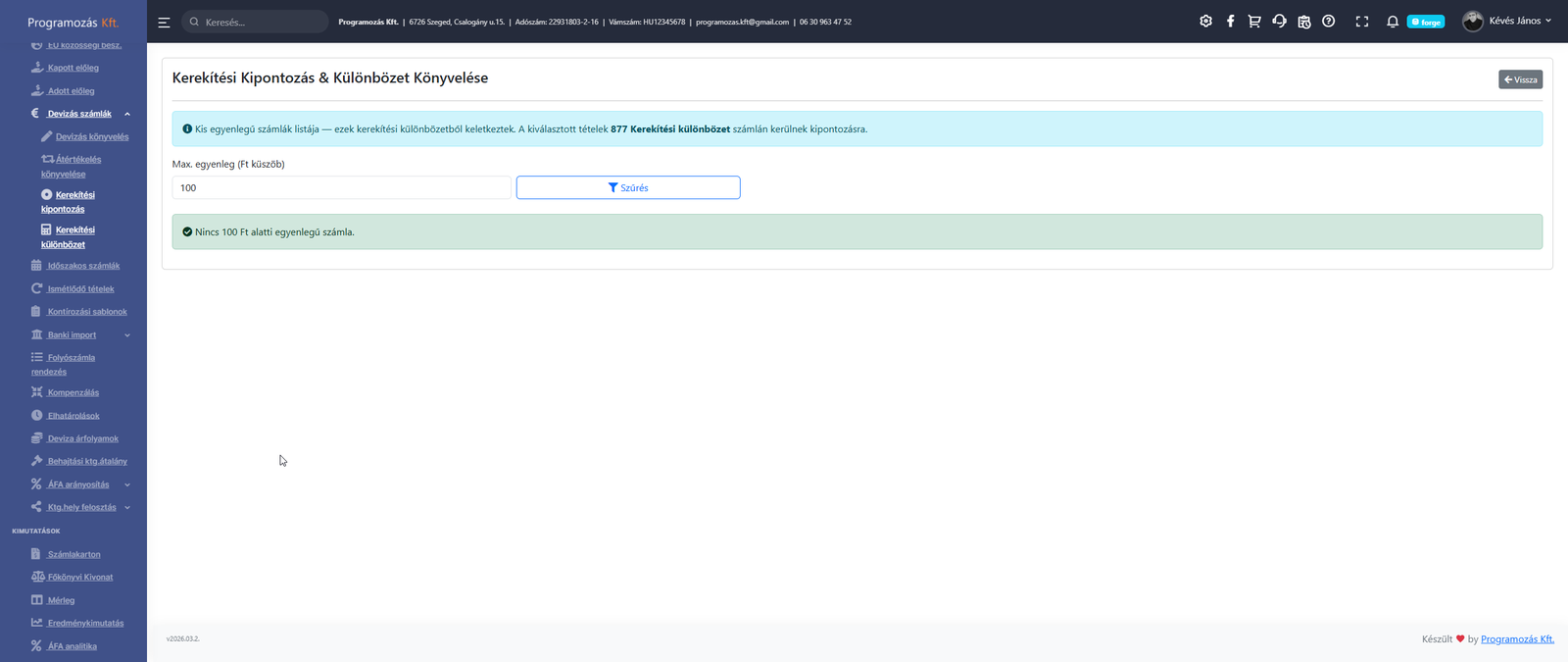
Task: Open Kompenzálás sidebar link
Action: 73,393
